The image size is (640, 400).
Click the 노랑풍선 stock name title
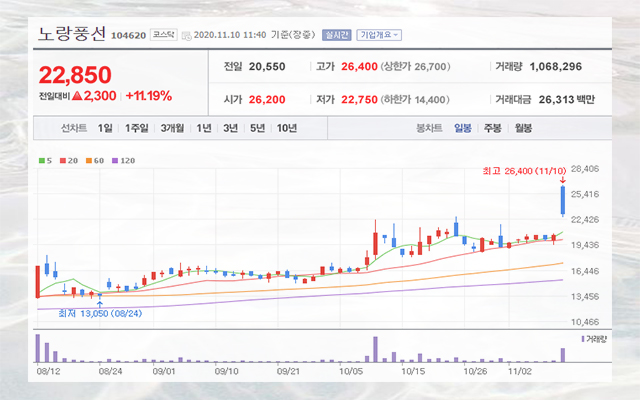72,34
